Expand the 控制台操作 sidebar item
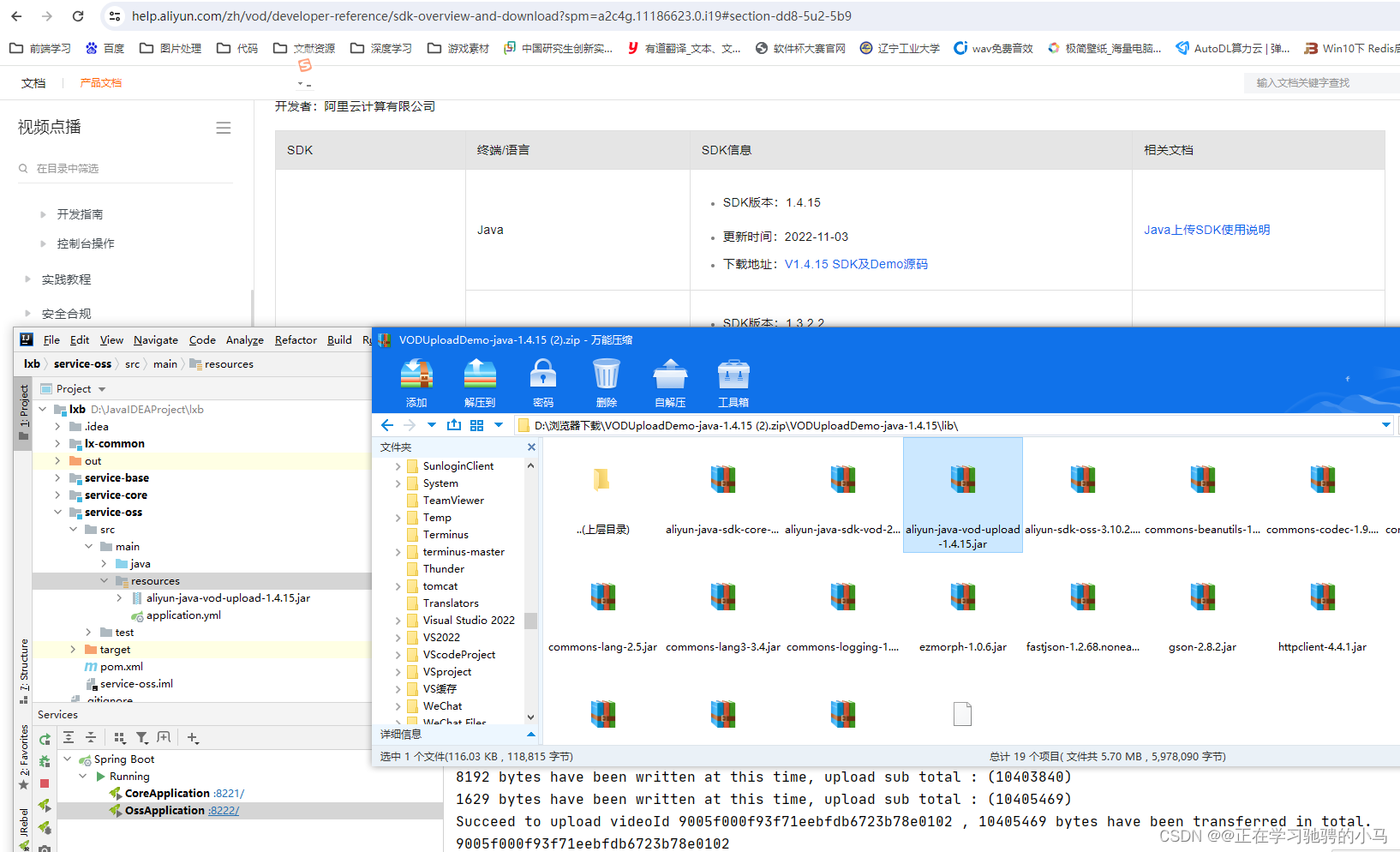Screen dimensions: 1400x852 (x=43, y=243)
